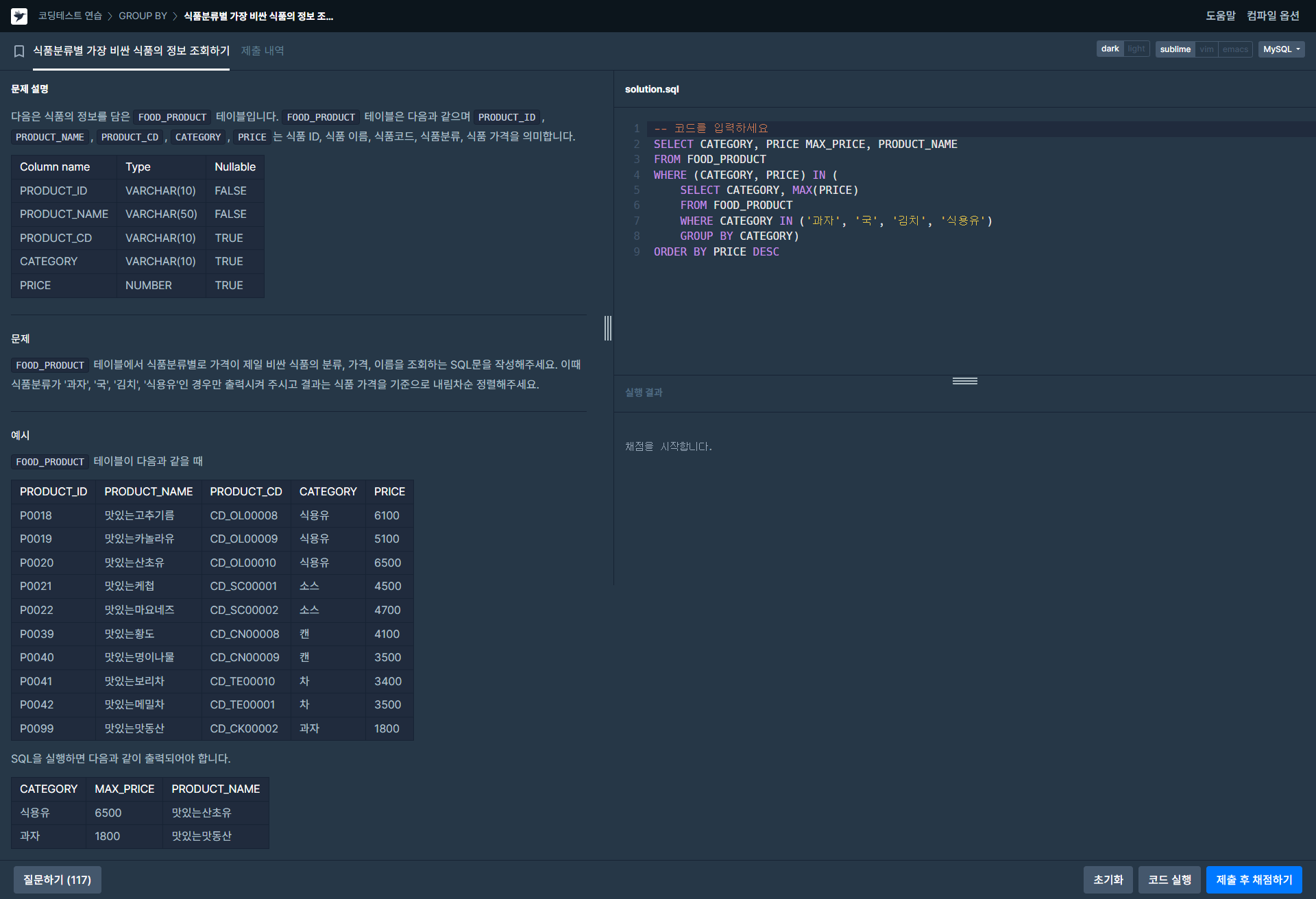
Task: Select sublime keymap mode
Action: coord(1175,49)
